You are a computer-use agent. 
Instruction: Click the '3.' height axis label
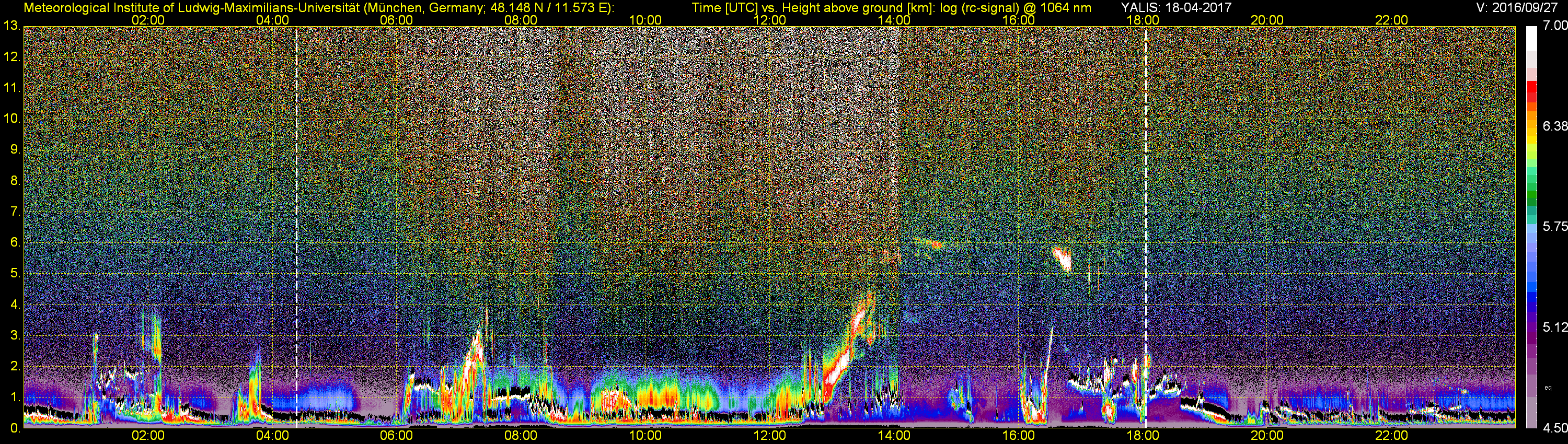tap(15, 335)
